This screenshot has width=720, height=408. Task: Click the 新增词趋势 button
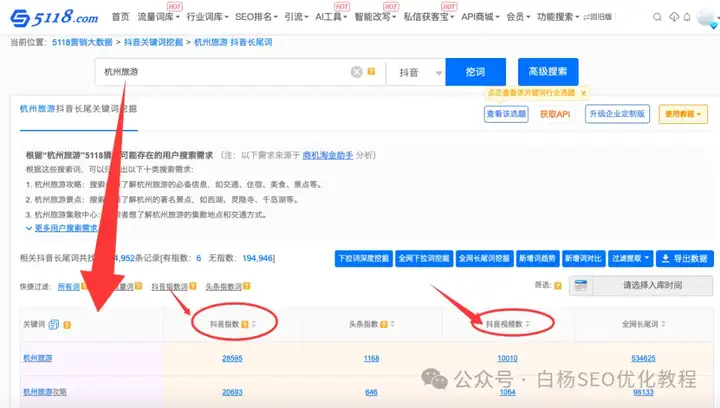537,258
